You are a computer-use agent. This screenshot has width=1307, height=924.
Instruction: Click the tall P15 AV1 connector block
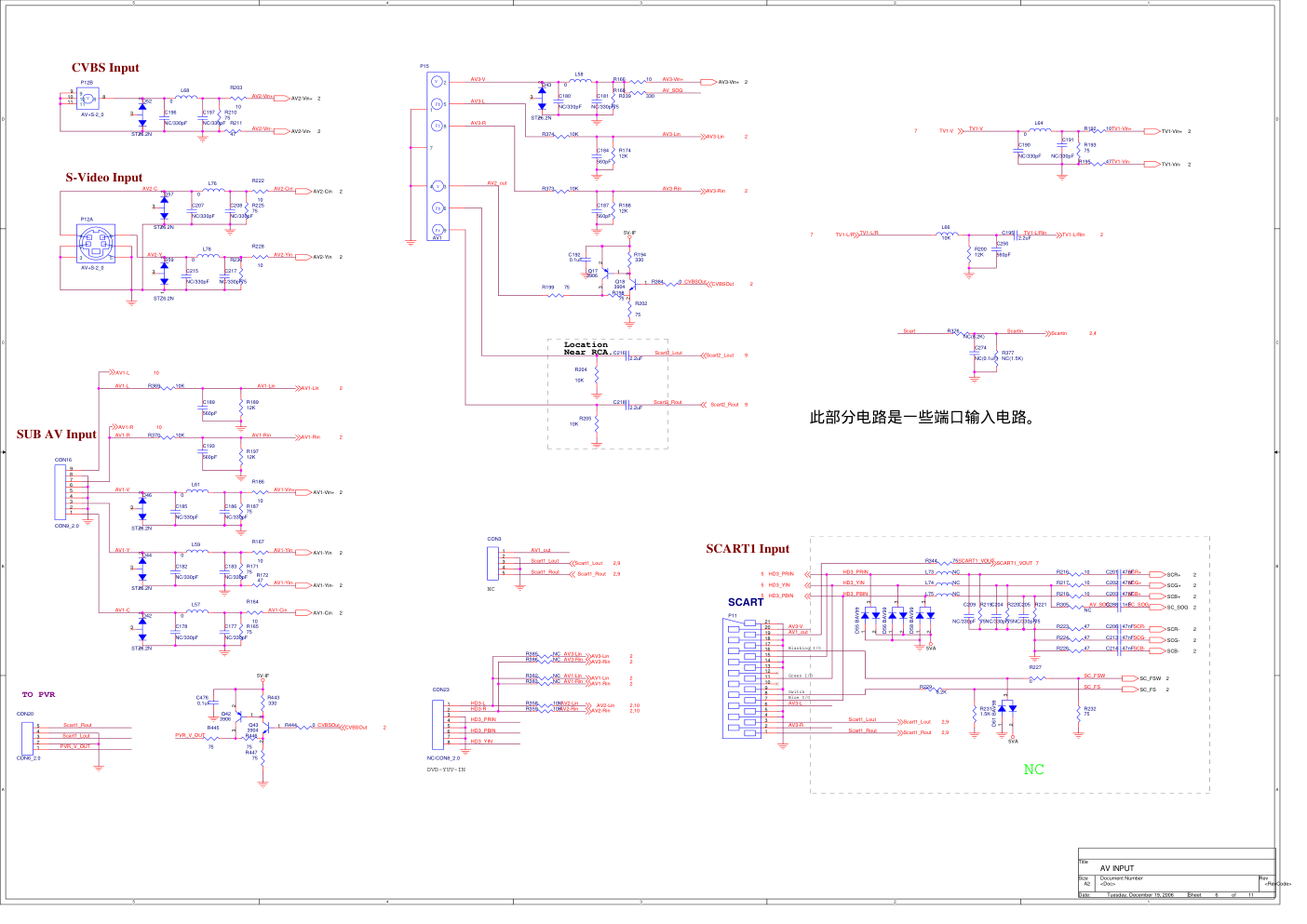click(438, 156)
